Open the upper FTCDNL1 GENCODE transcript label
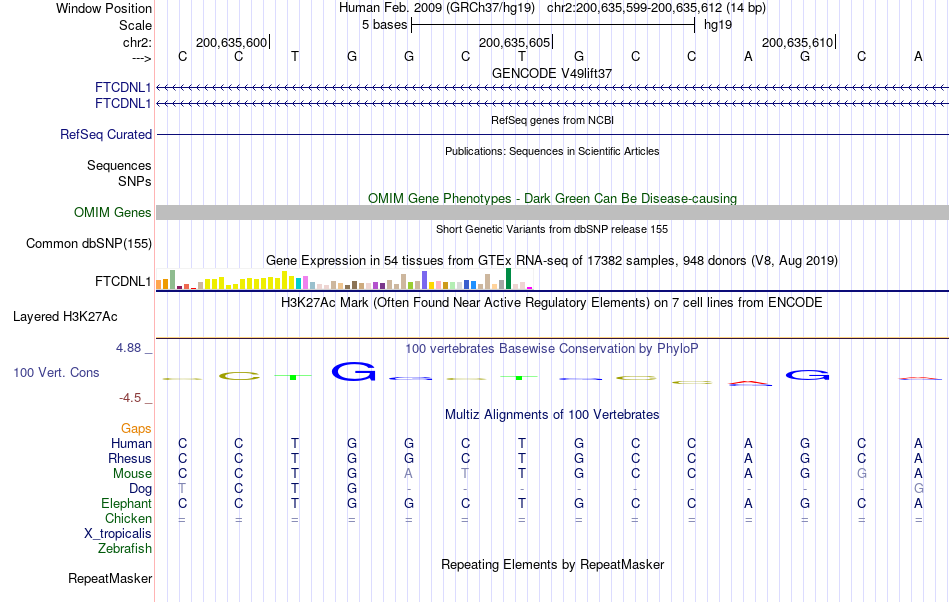The width and height of the screenshot is (950, 602). pyautogui.click(x=122, y=88)
